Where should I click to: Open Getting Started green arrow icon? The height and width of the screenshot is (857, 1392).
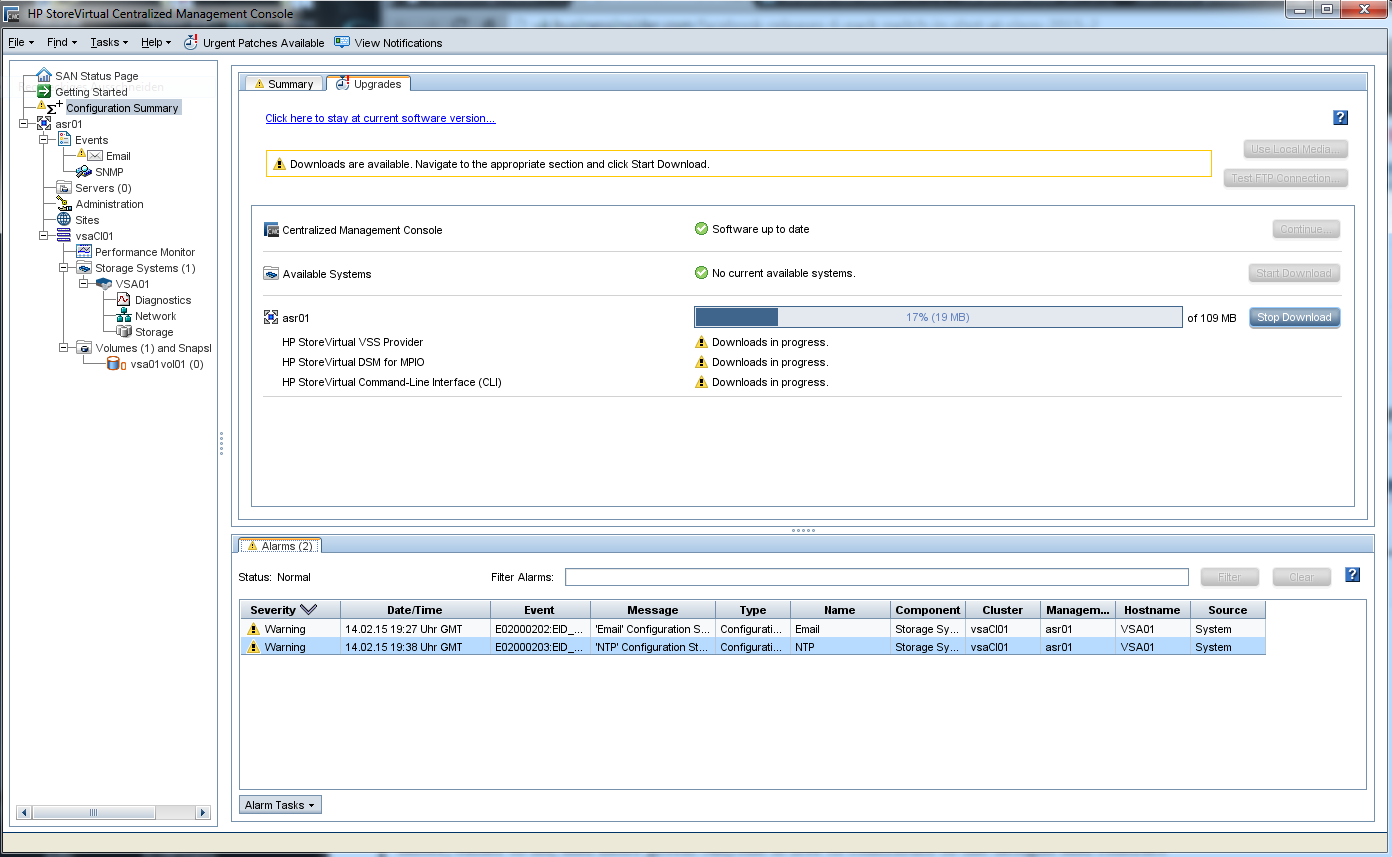[44, 92]
